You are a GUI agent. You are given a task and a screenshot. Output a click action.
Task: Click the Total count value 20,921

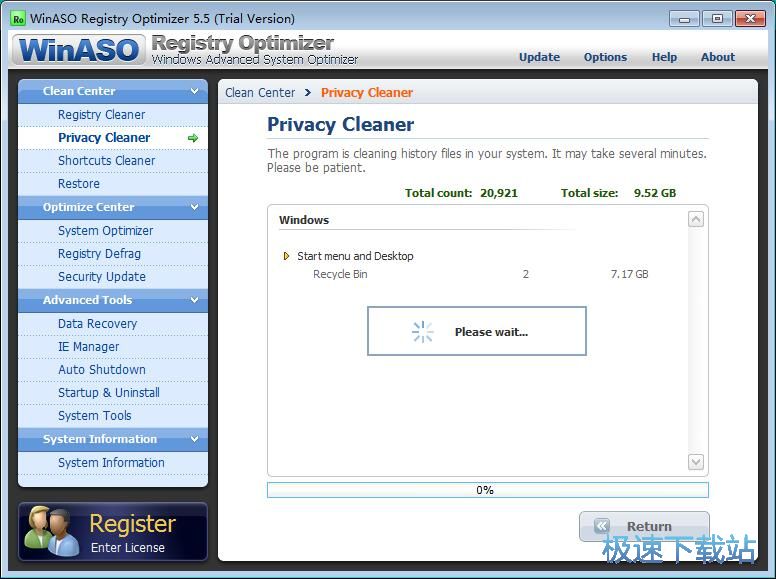499,193
